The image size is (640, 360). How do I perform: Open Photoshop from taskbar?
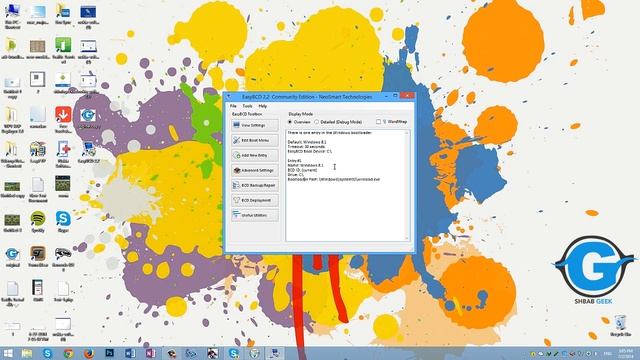pos(109,353)
